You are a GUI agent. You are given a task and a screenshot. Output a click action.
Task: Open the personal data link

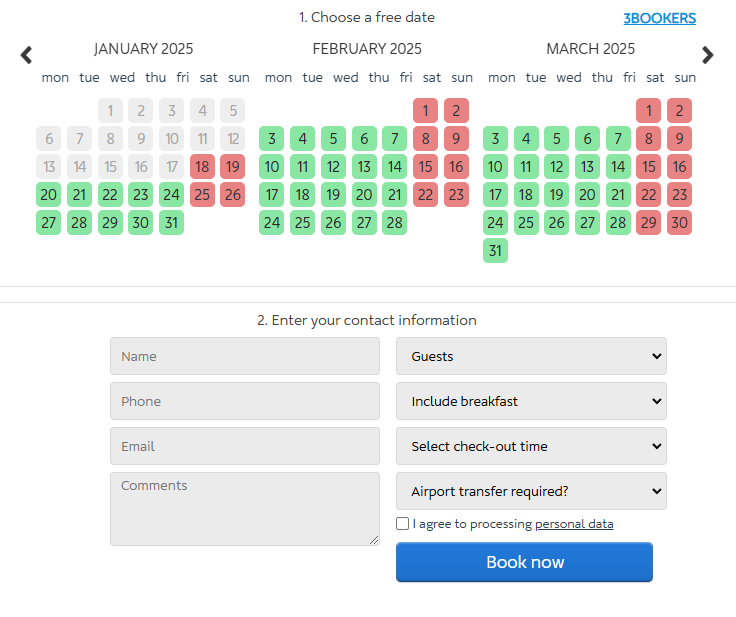point(574,524)
